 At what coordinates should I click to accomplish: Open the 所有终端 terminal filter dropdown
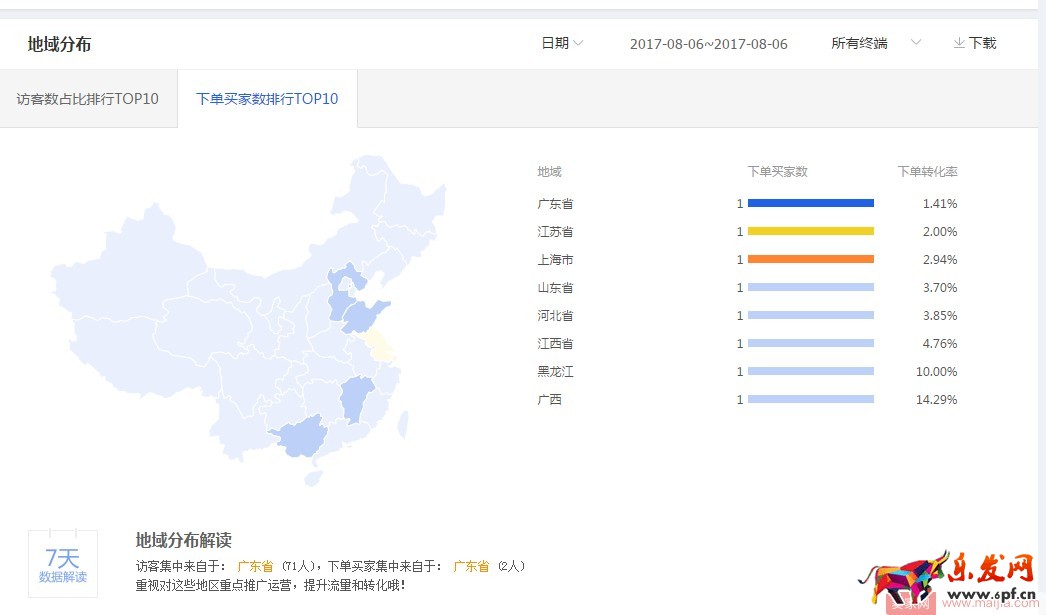858,43
